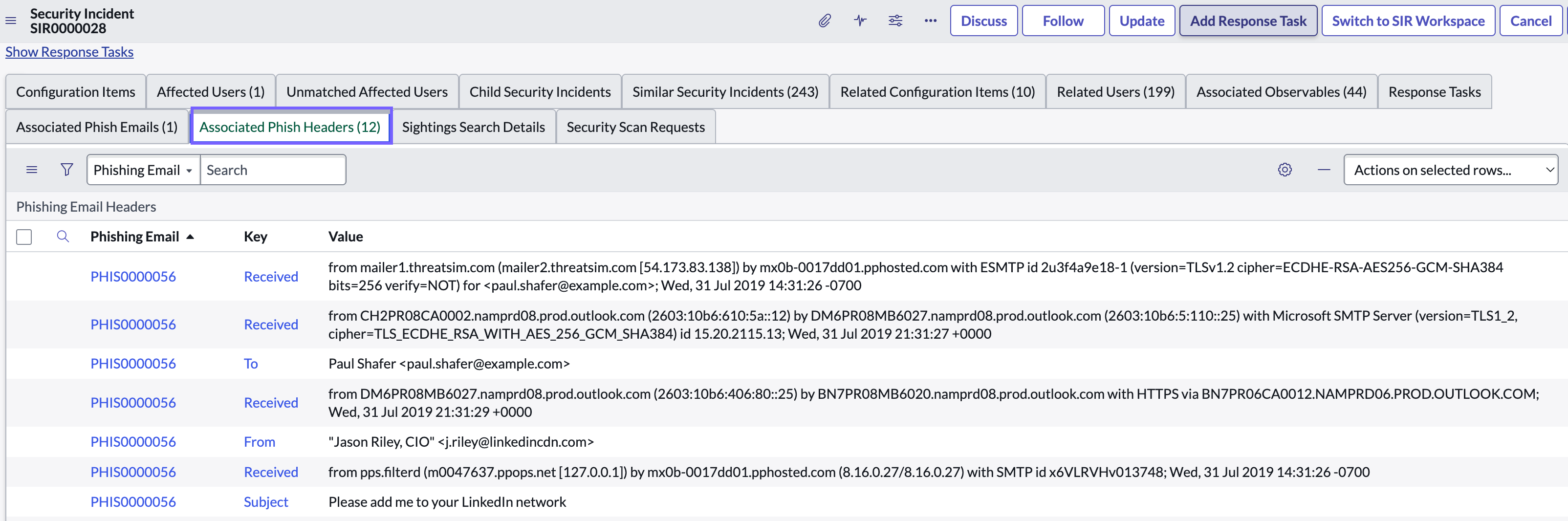Collapse the related list with minus icon
Image resolution: width=1568 pixels, height=521 pixels.
coord(1323,170)
